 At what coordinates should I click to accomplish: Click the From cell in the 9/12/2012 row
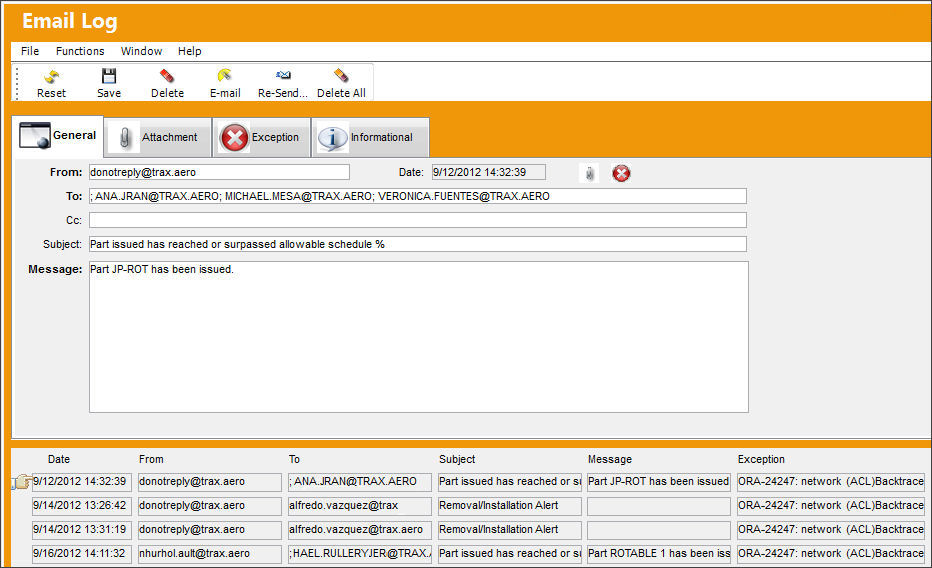click(210, 482)
